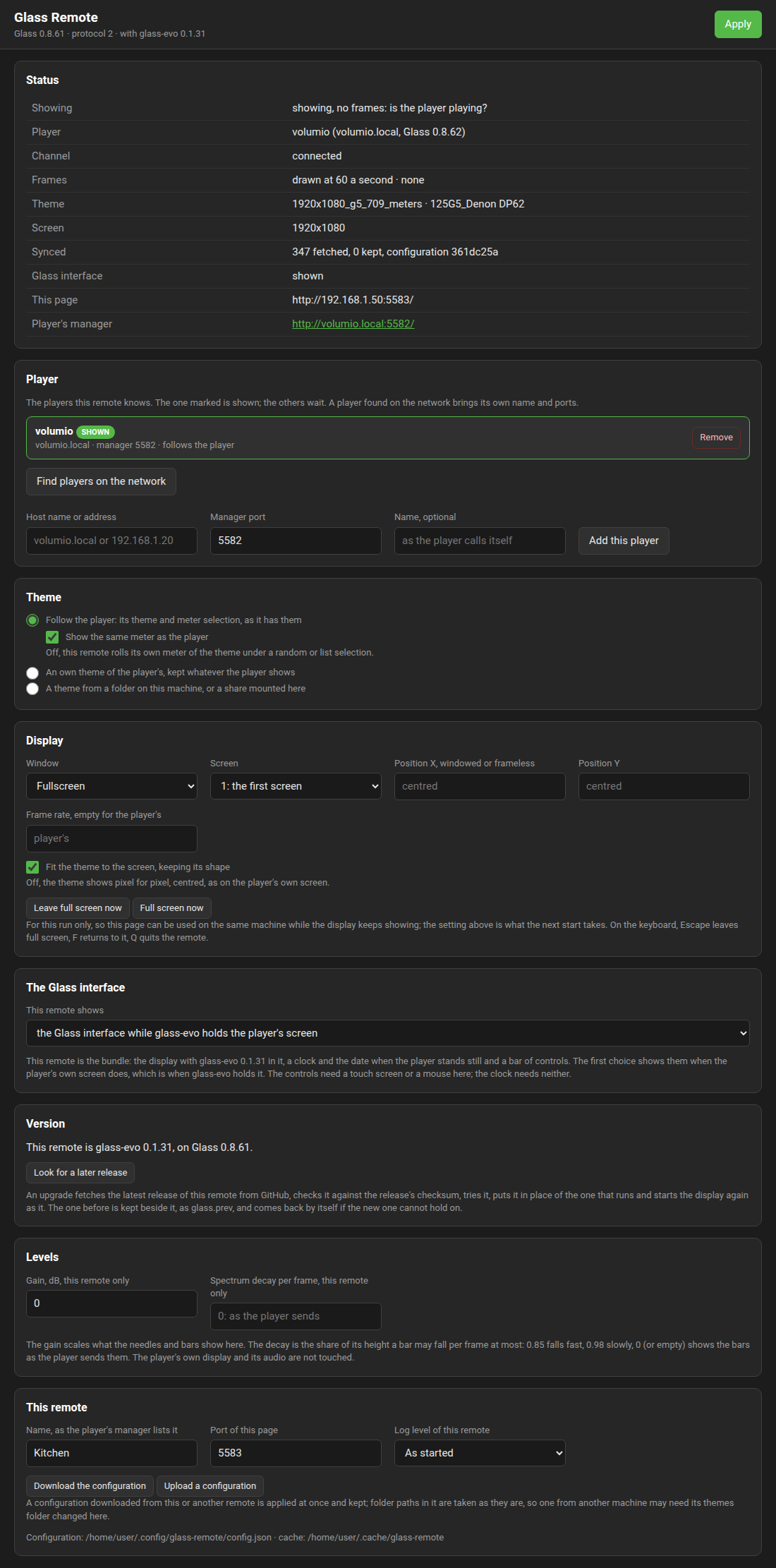
Task: Select theme from a folder on this machine
Action: pos(32,689)
